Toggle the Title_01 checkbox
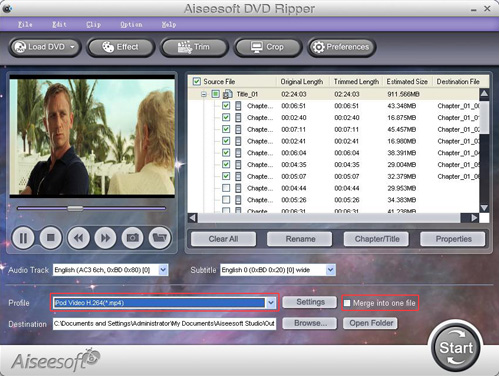Screen dimensions: 500x376 coord(216,94)
